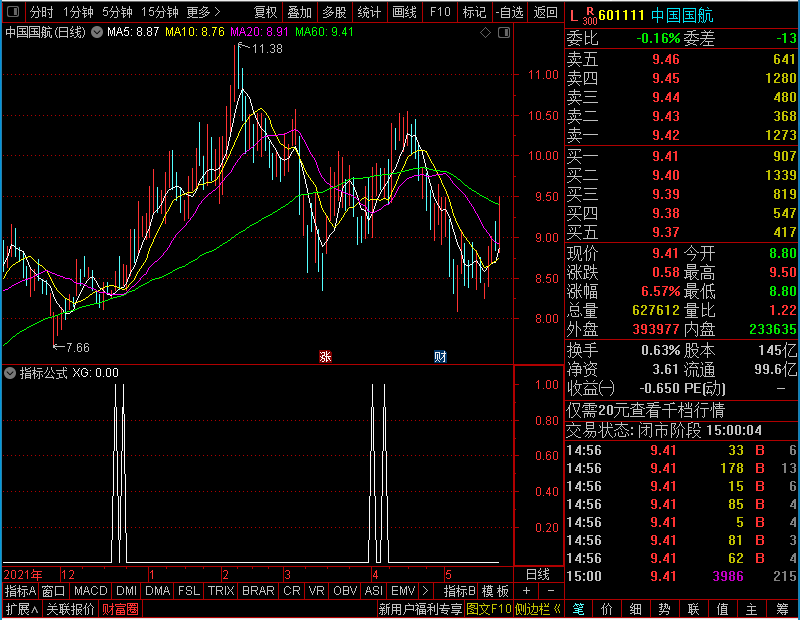Viewport: 800px width, 620px height.
Task: Open the 叠加 overlay option
Action: [299, 12]
